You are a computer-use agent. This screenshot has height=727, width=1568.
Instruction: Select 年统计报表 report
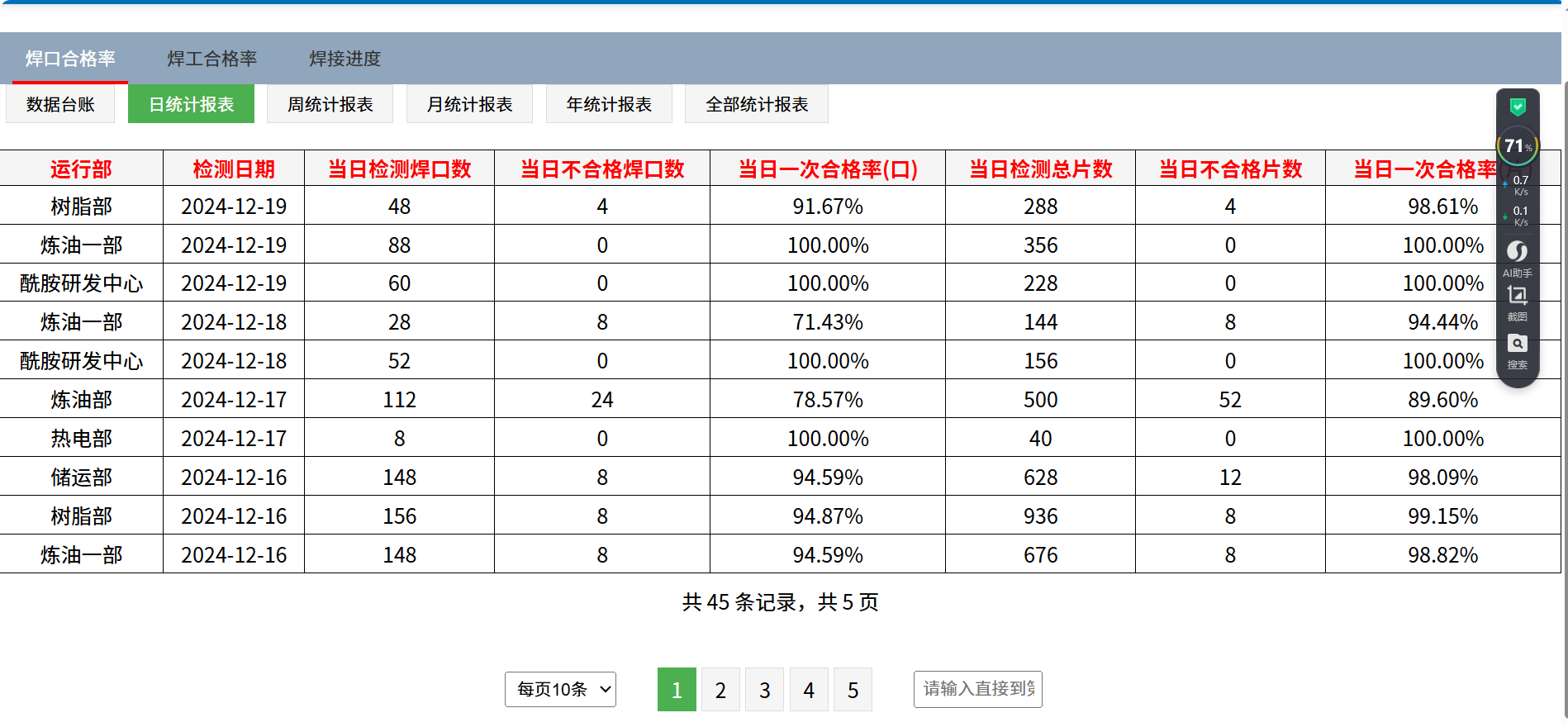(x=609, y=104)
